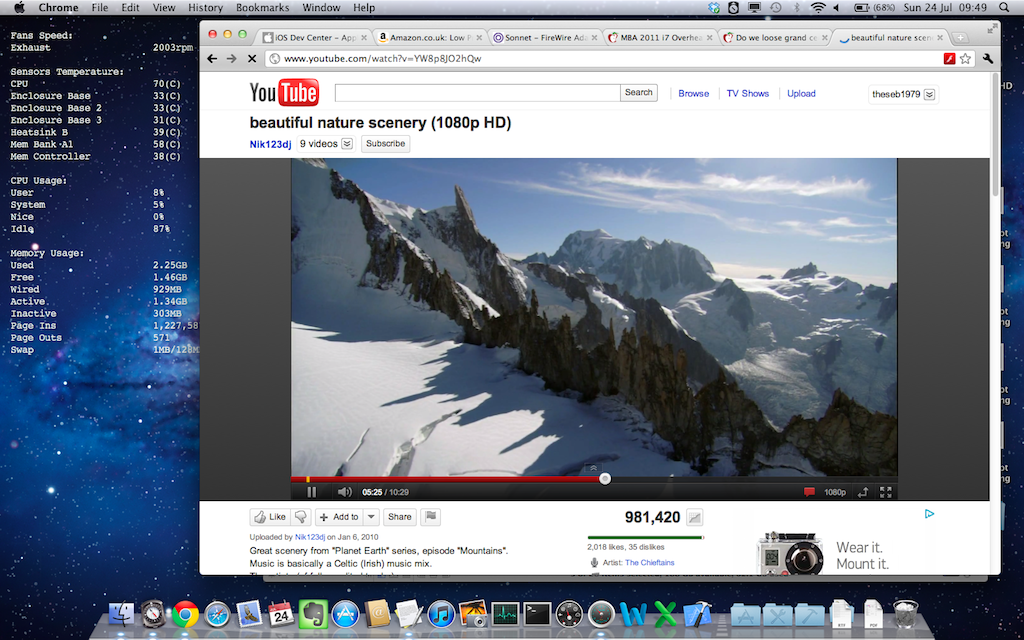Open Xcode from the Dock
The width and height of the screenshot is (1024, 640).
pyautogui.click(x=697, y=614)
